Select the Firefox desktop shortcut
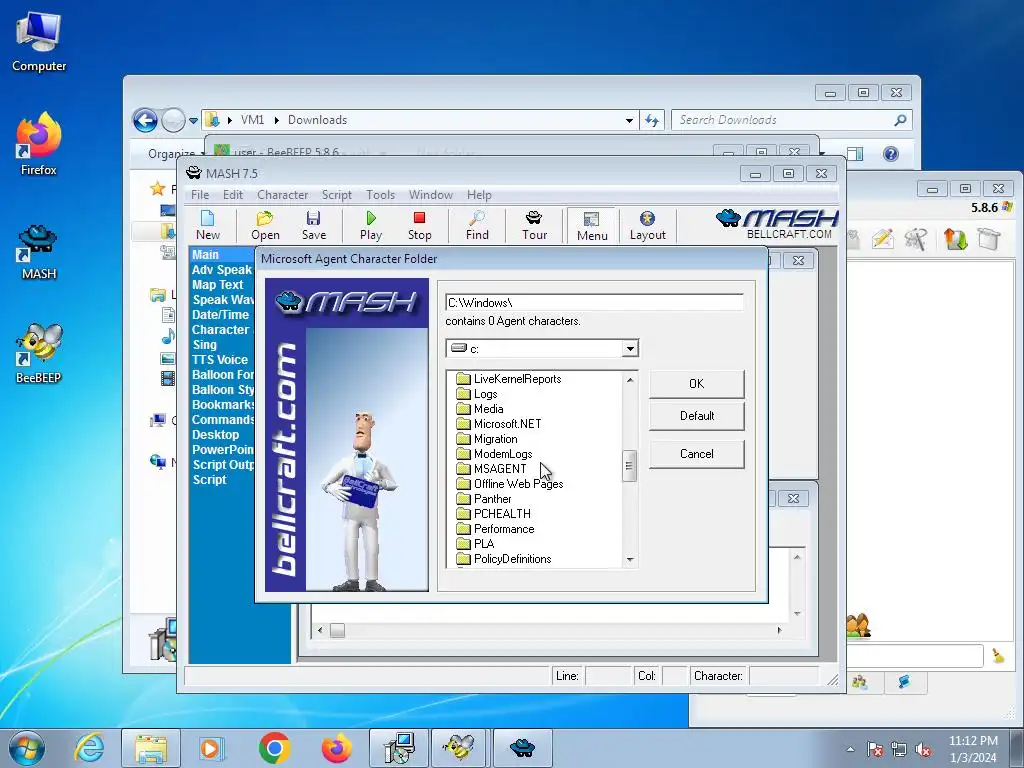 39,144
